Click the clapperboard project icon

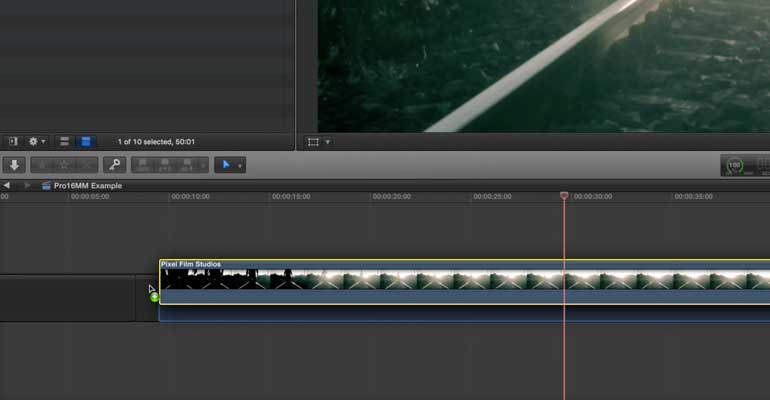point(46,186)
